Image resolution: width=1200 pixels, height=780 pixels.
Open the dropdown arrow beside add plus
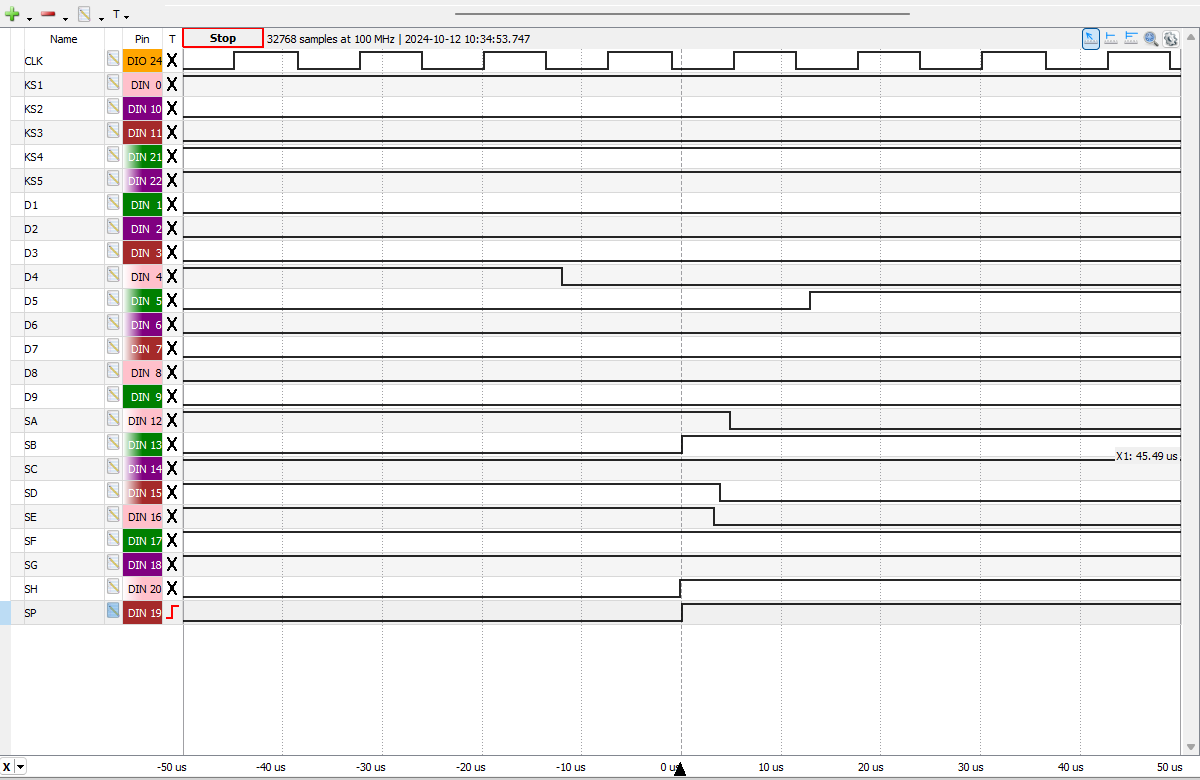pyautogui.click(x=29, y=18)
